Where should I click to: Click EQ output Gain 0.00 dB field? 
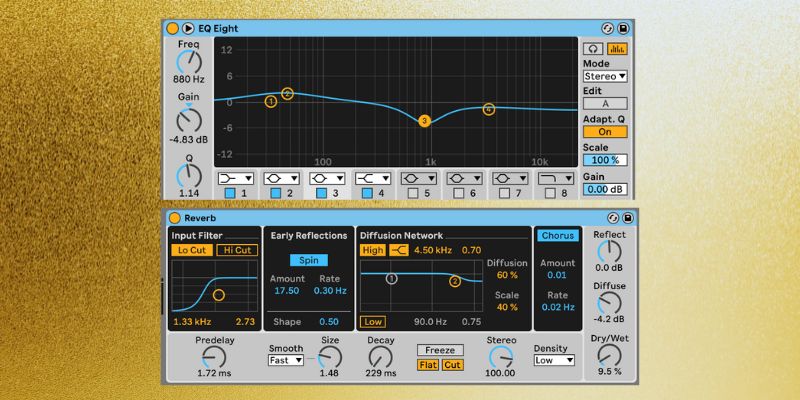click(x=605, y=189)
